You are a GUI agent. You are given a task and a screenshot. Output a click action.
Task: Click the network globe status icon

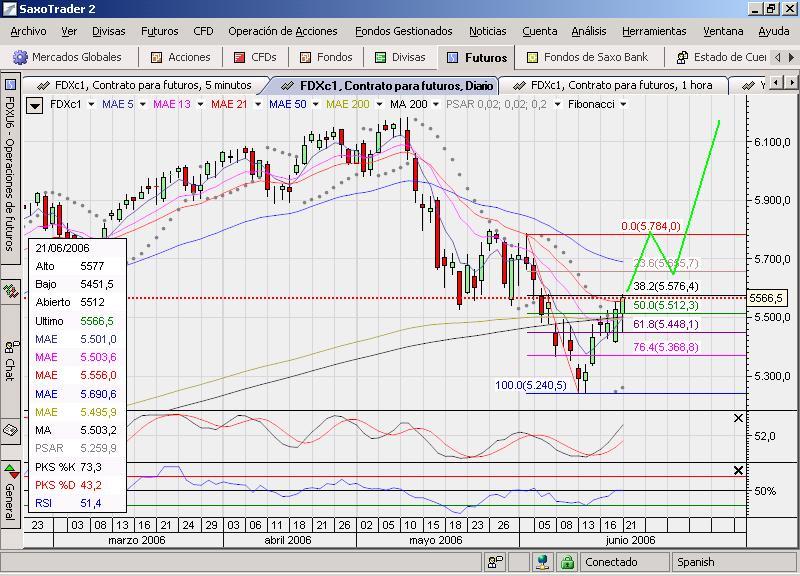543,562
